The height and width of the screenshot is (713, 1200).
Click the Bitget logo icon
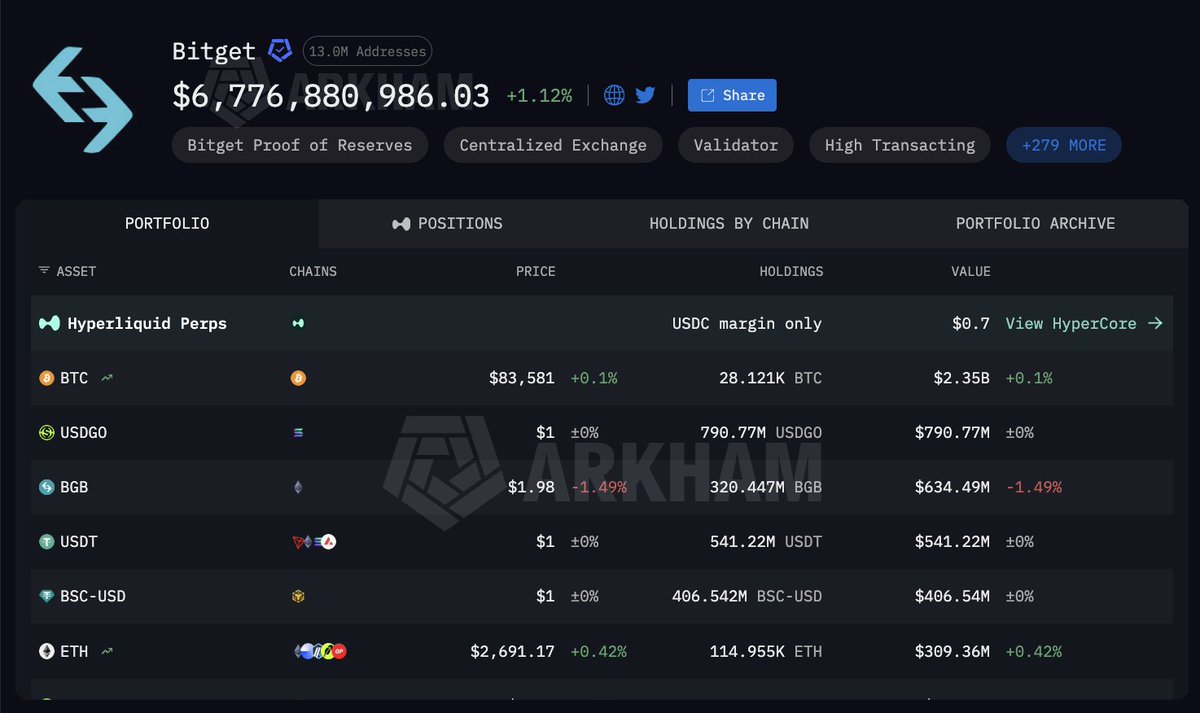click(x=82, y=100)
